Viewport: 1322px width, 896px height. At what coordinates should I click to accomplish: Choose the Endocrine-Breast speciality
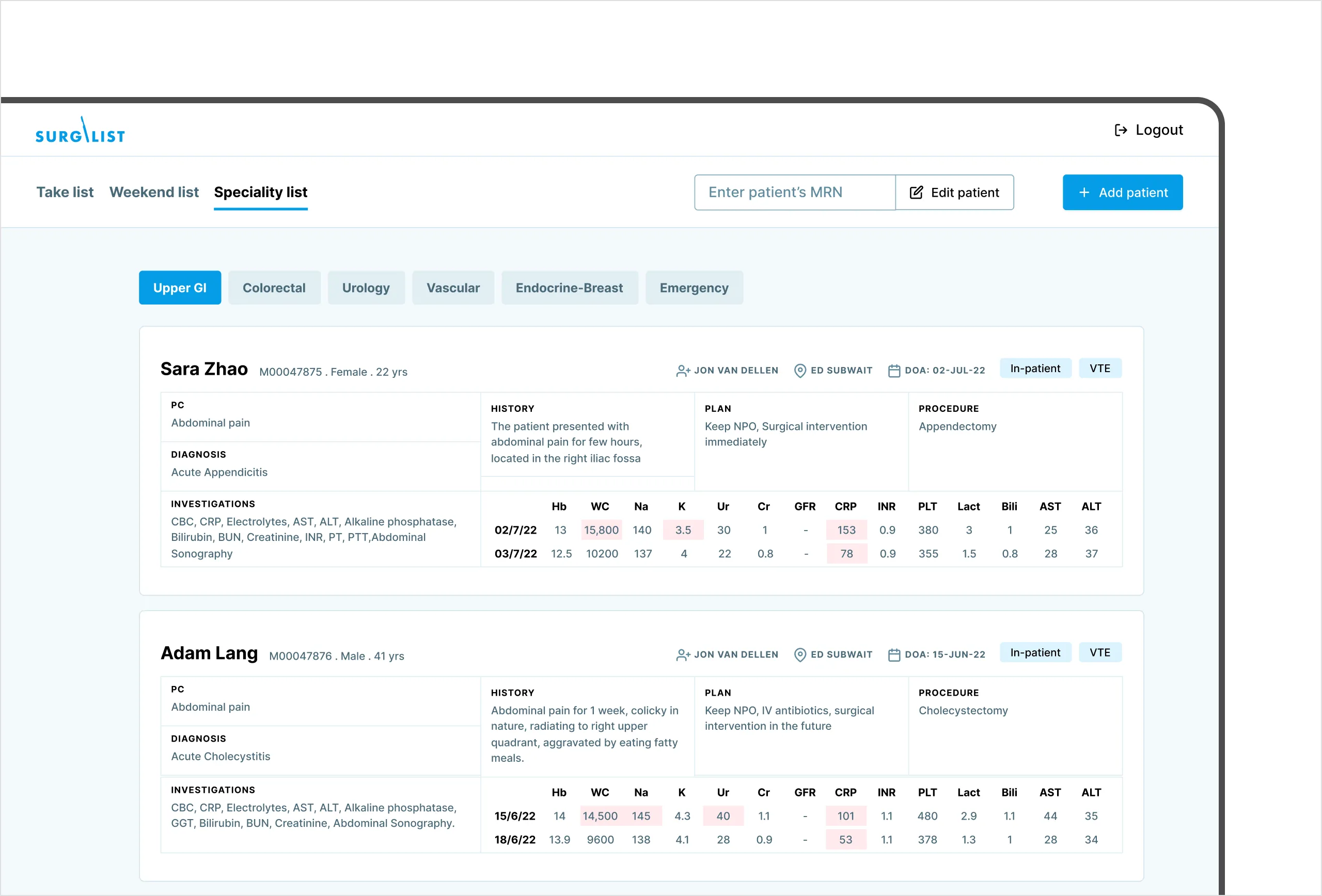click(x=570, y=287)
